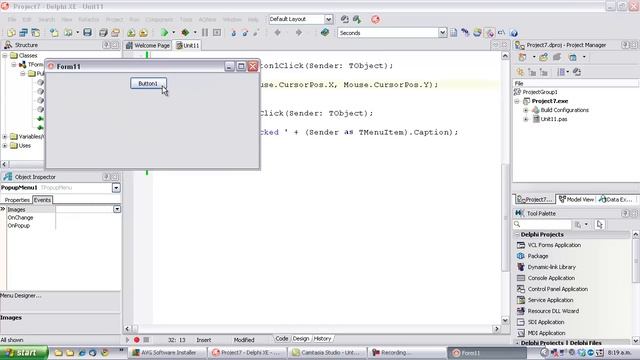Switch to the Design view tab
The image size is (640, 360).
(301, 339)
